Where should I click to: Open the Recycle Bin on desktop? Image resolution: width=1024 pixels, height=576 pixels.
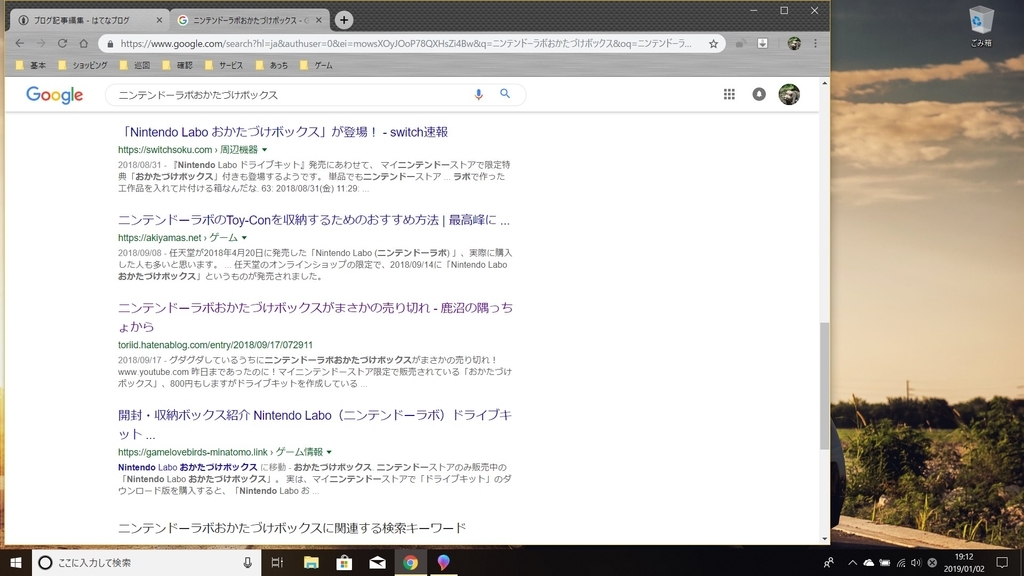981,26
